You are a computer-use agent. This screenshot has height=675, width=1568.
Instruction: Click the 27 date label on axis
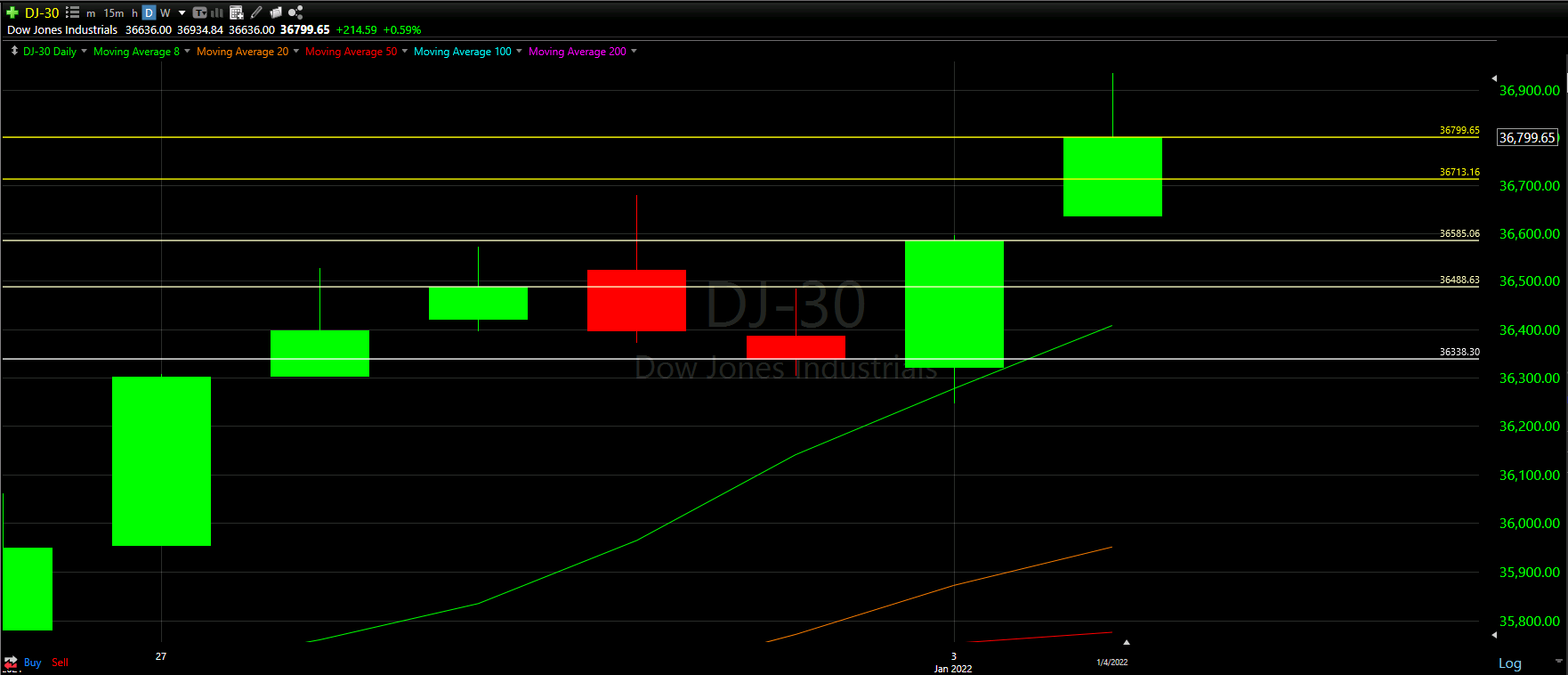[161, 656]
